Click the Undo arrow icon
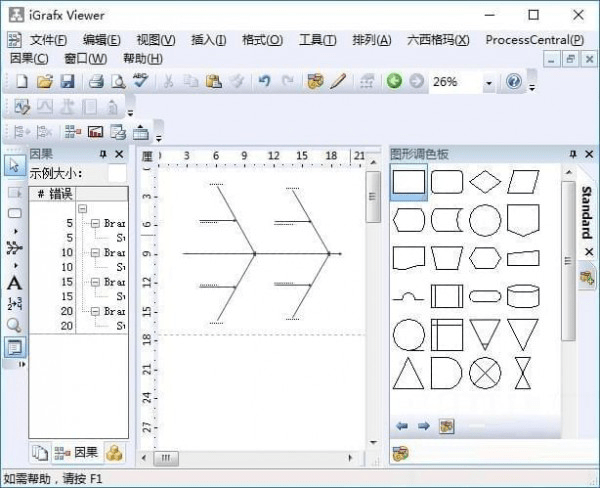This screenshot has height=488, width=600. click(264, 82)
